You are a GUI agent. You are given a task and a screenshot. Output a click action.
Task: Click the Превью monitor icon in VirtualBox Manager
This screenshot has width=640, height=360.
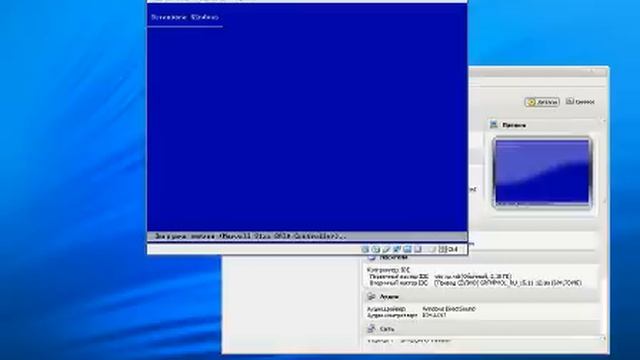click(493, 124)
